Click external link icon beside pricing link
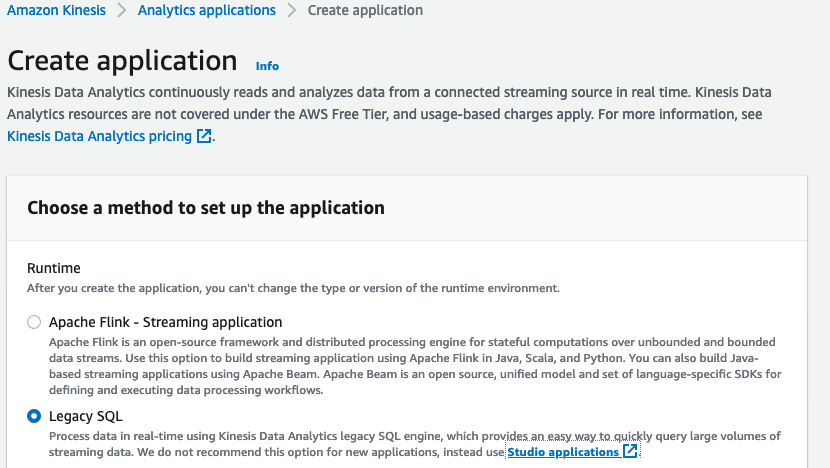 [204, 136]
